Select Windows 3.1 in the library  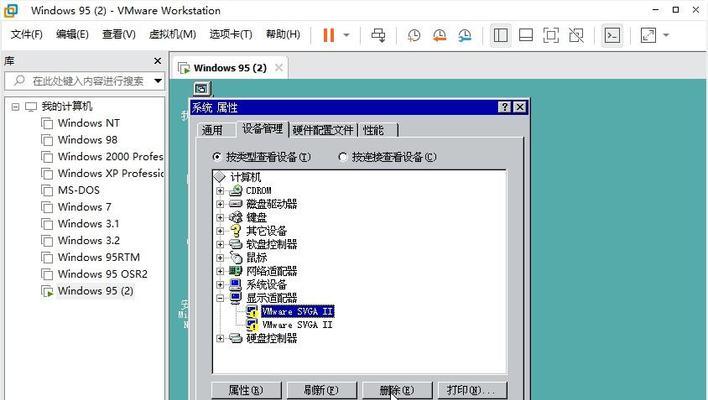point(88,223)
